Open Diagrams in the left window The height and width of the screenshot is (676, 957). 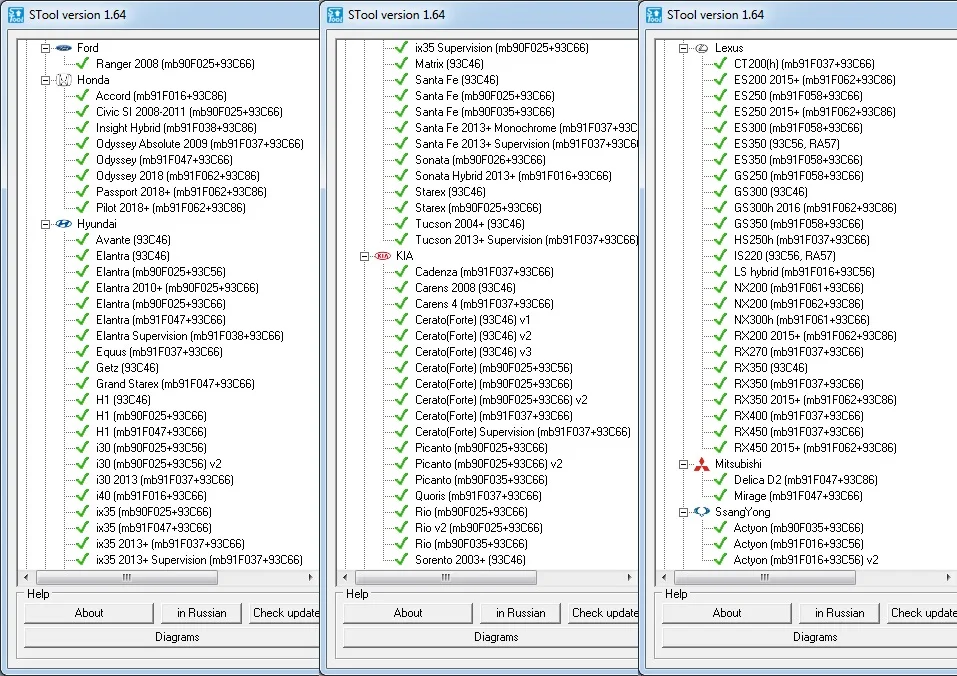click(173, 637)
